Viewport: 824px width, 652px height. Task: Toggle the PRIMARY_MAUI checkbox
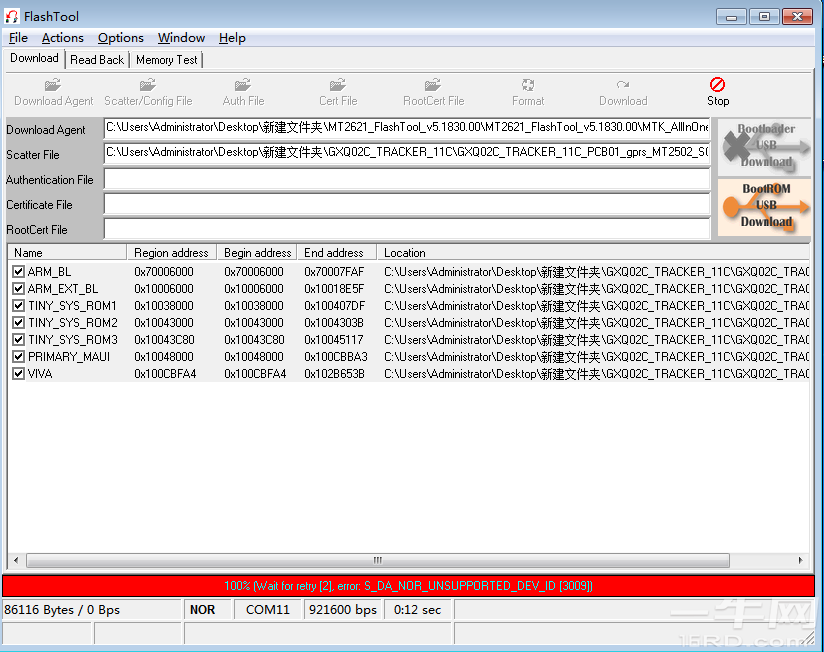point(18,357)
